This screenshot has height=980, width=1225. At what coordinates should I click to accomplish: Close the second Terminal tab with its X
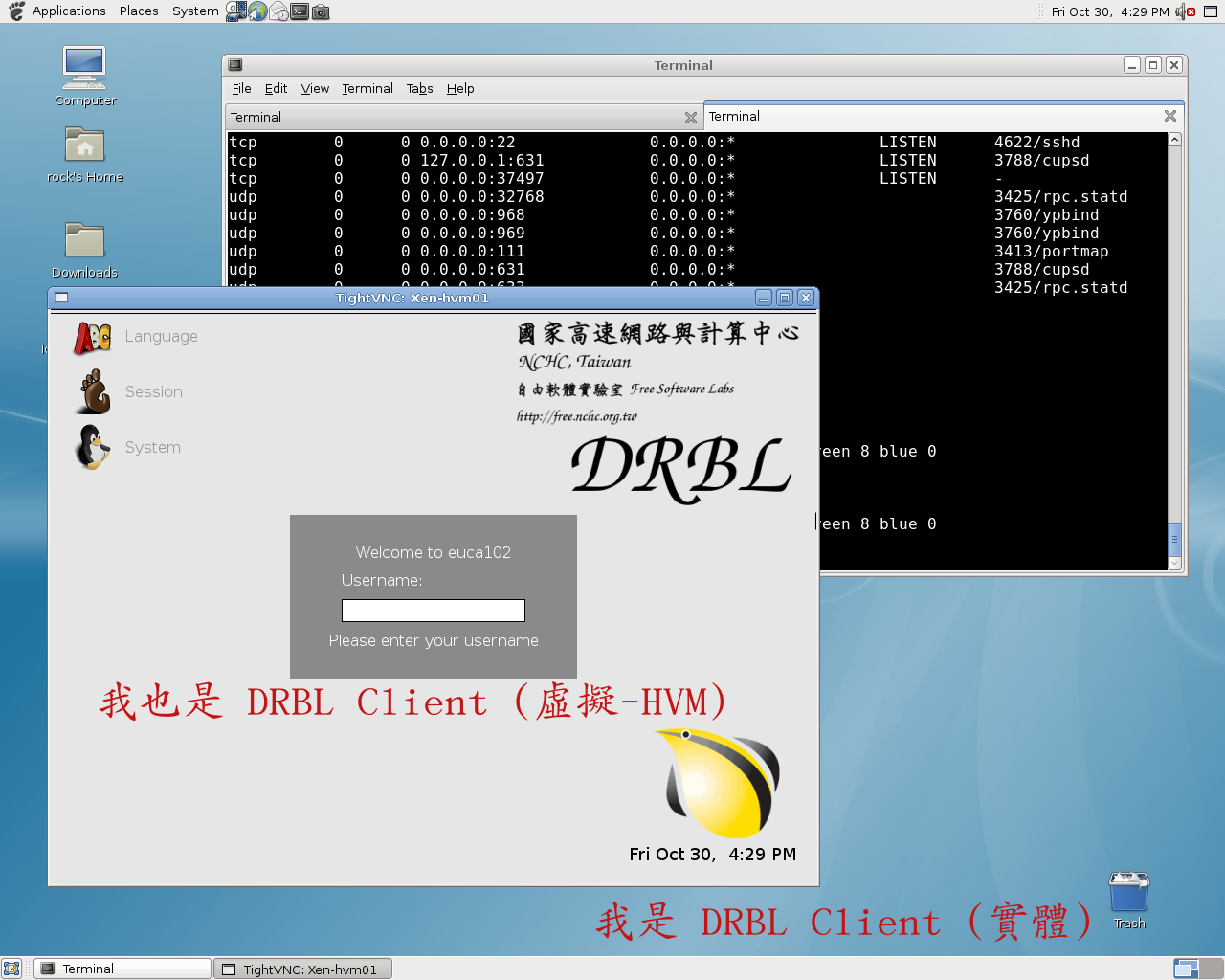(1170, 116)
